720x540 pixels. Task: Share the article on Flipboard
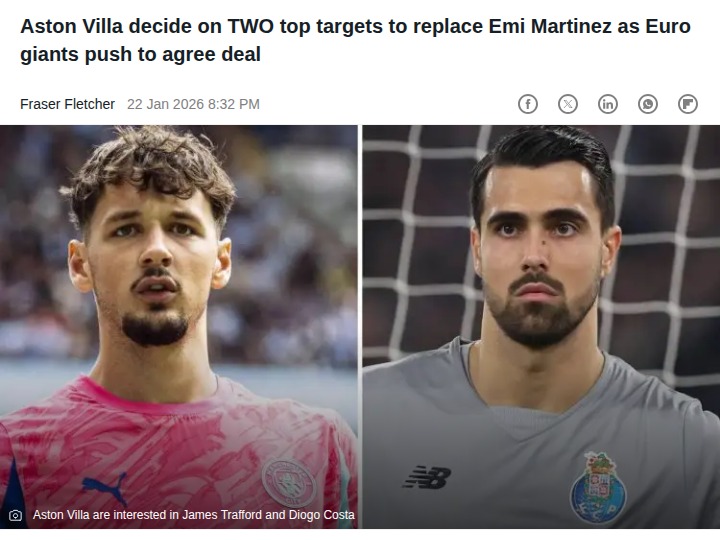(687, 104)
